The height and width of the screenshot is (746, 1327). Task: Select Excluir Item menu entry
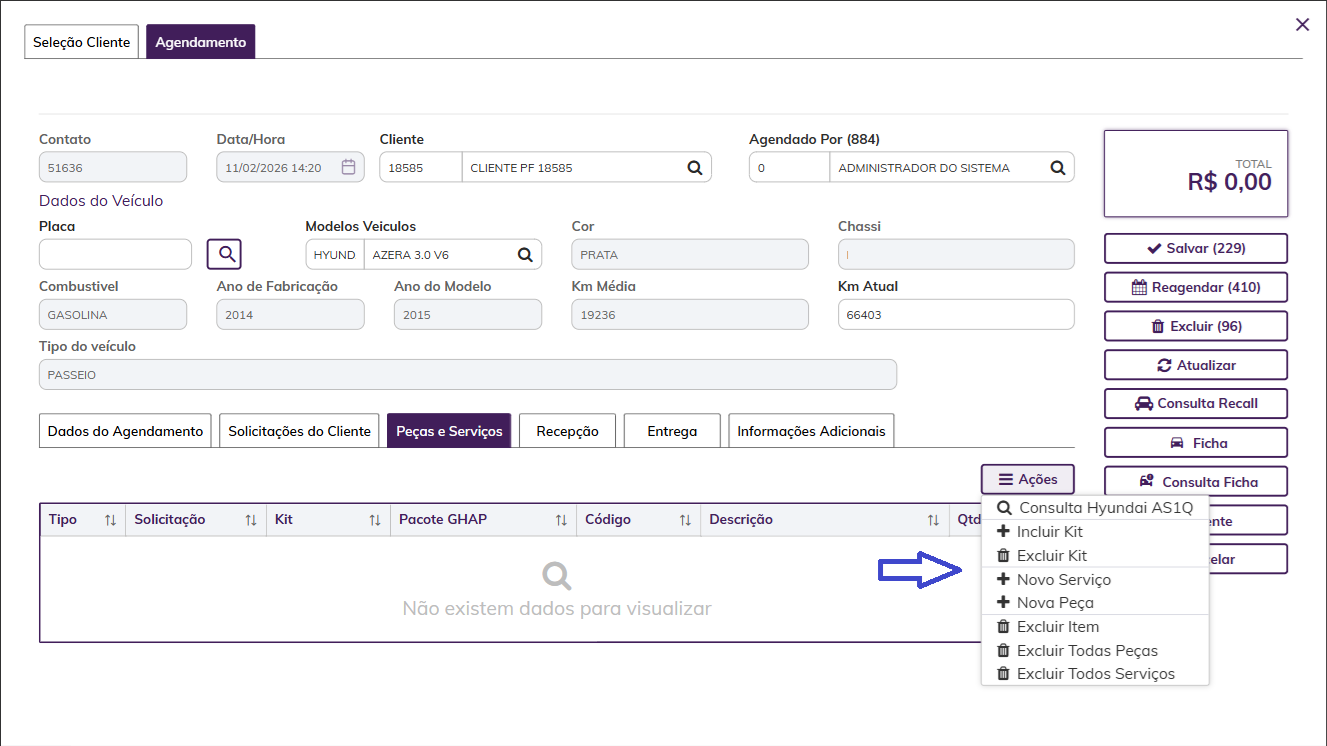(x=1095, y=627)
